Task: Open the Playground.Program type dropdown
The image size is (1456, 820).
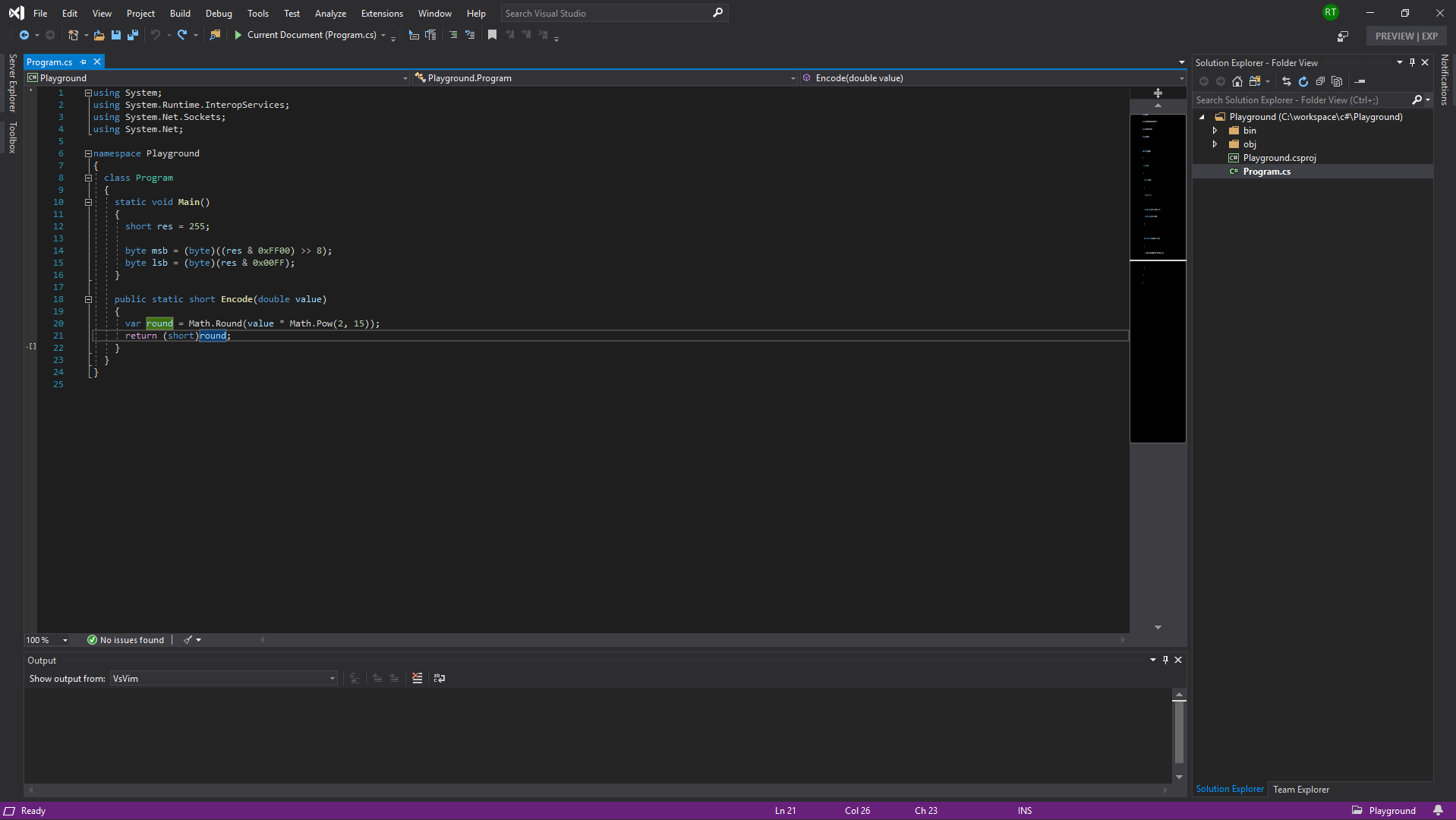Action: pyautogui.click(x=605, y=78)
